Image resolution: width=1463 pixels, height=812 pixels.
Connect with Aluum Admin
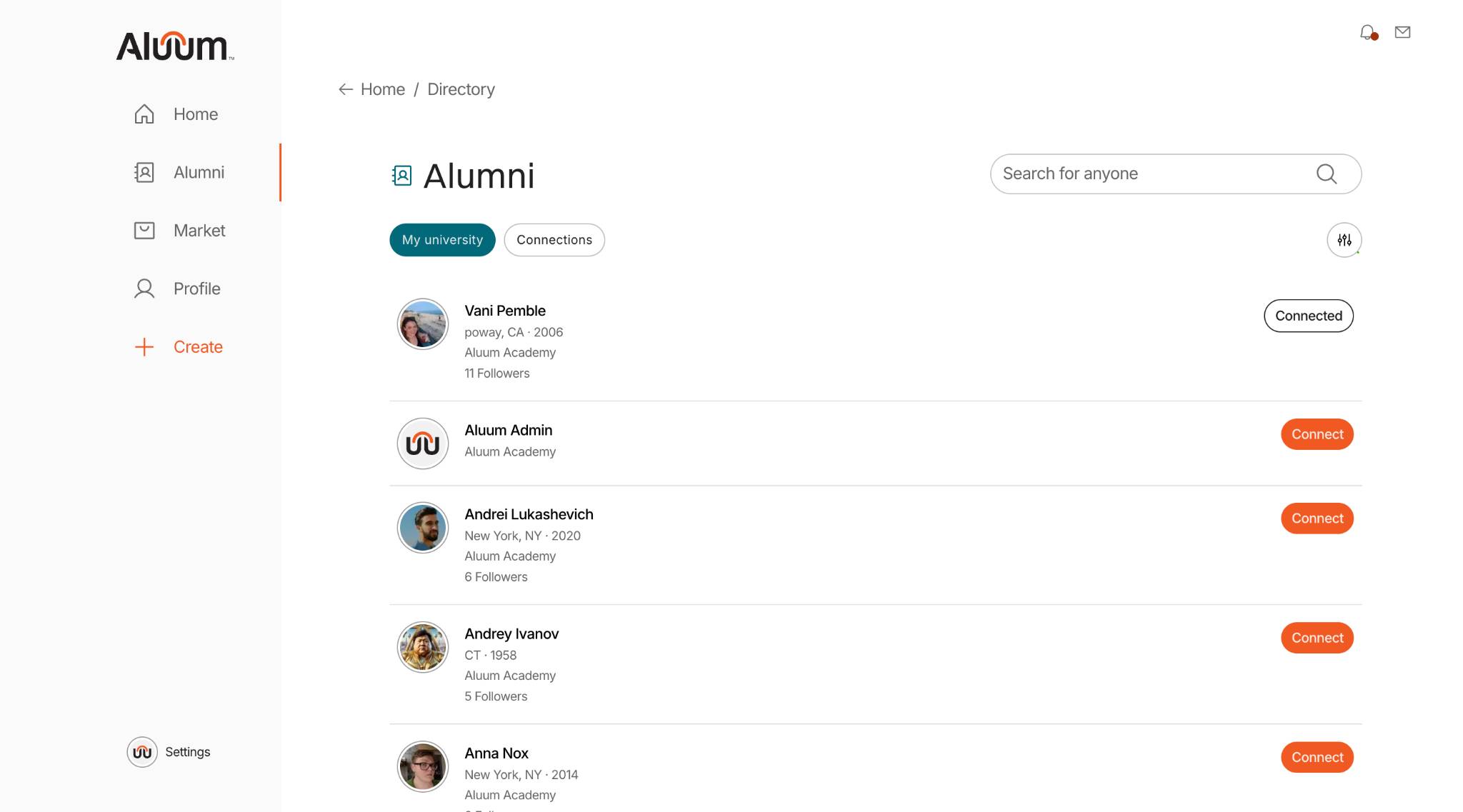pyautogui.click(x=1317, y=434)
